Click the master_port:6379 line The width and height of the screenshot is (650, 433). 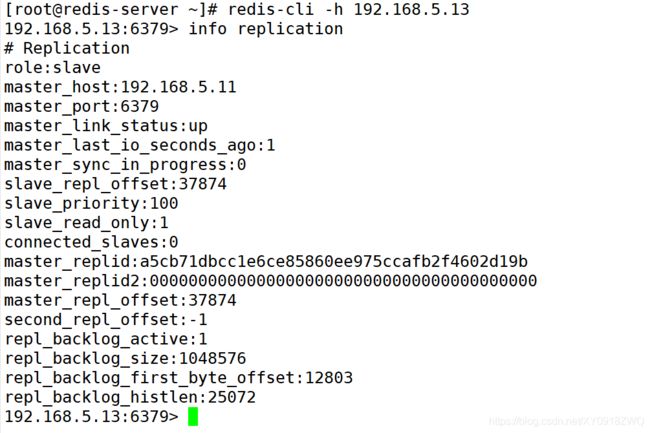pyautogui.click(x=81, y=106)
